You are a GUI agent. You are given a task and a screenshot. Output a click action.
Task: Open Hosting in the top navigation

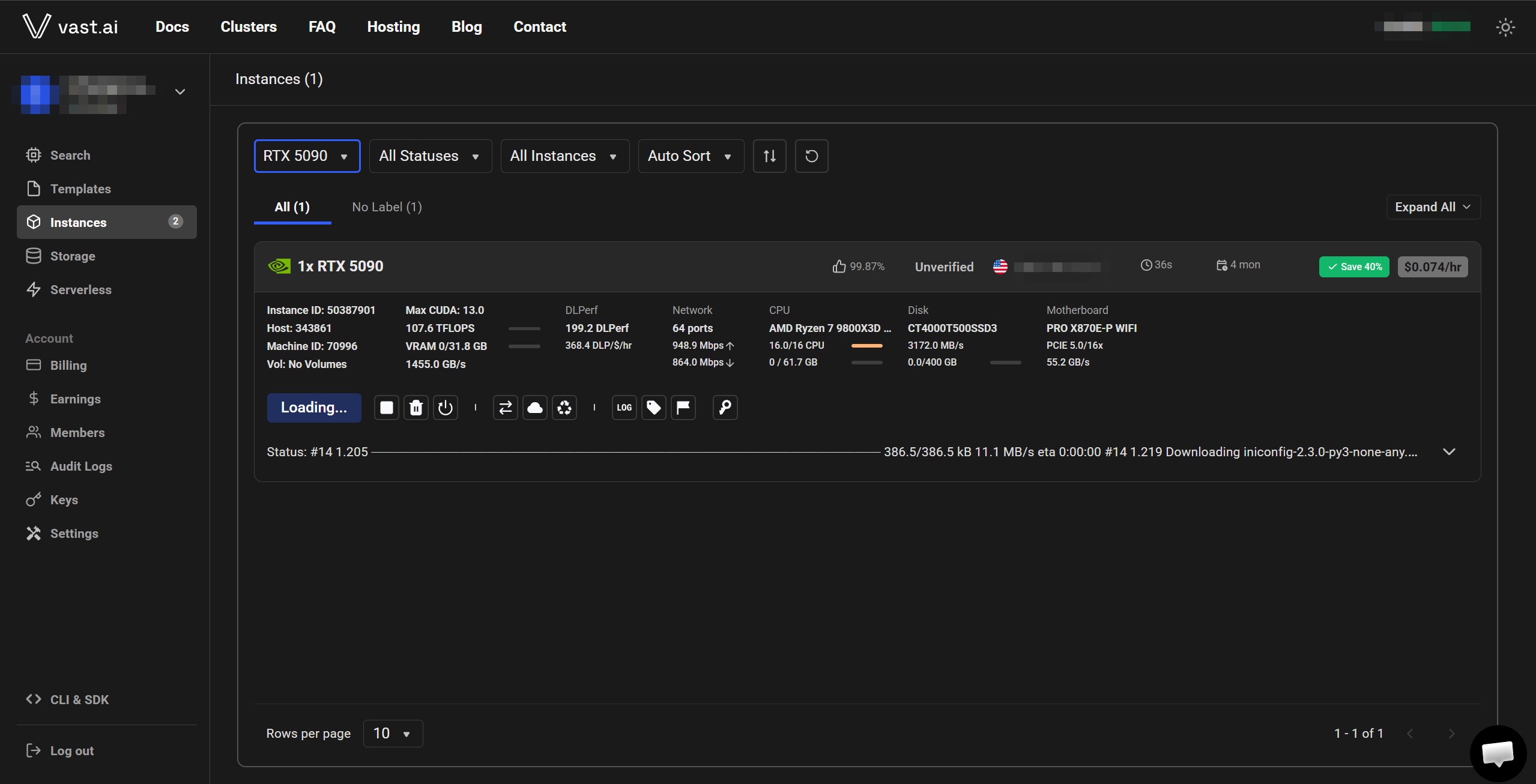393,26
